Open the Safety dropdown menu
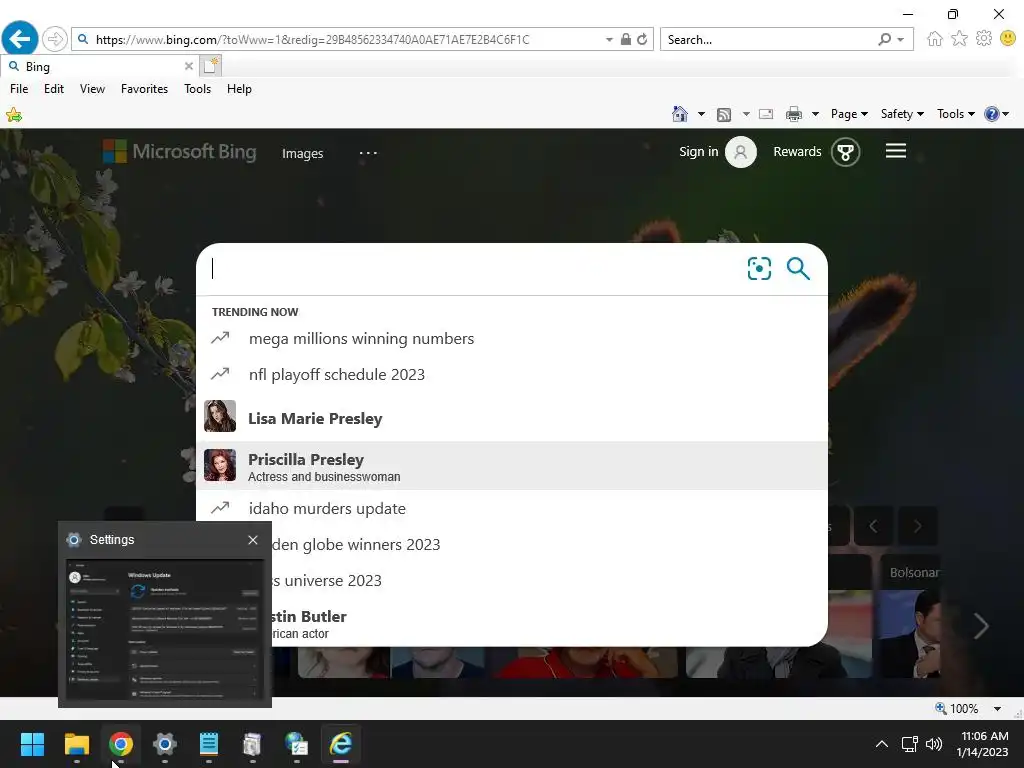Screen dimensions: 1024x768 (902, 114)
